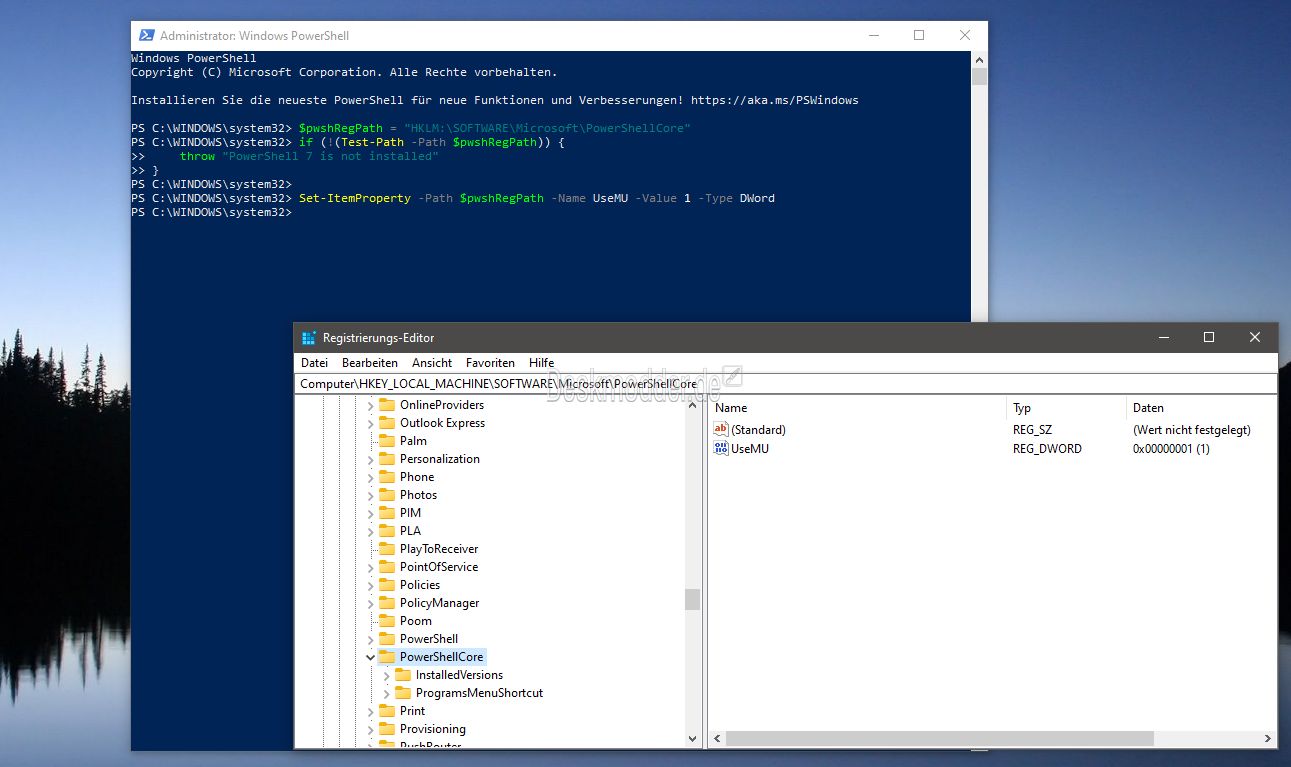Screen dimensions: 1291x767
Task: Select the Outlook Express key
Action: [x=442, y=423]
